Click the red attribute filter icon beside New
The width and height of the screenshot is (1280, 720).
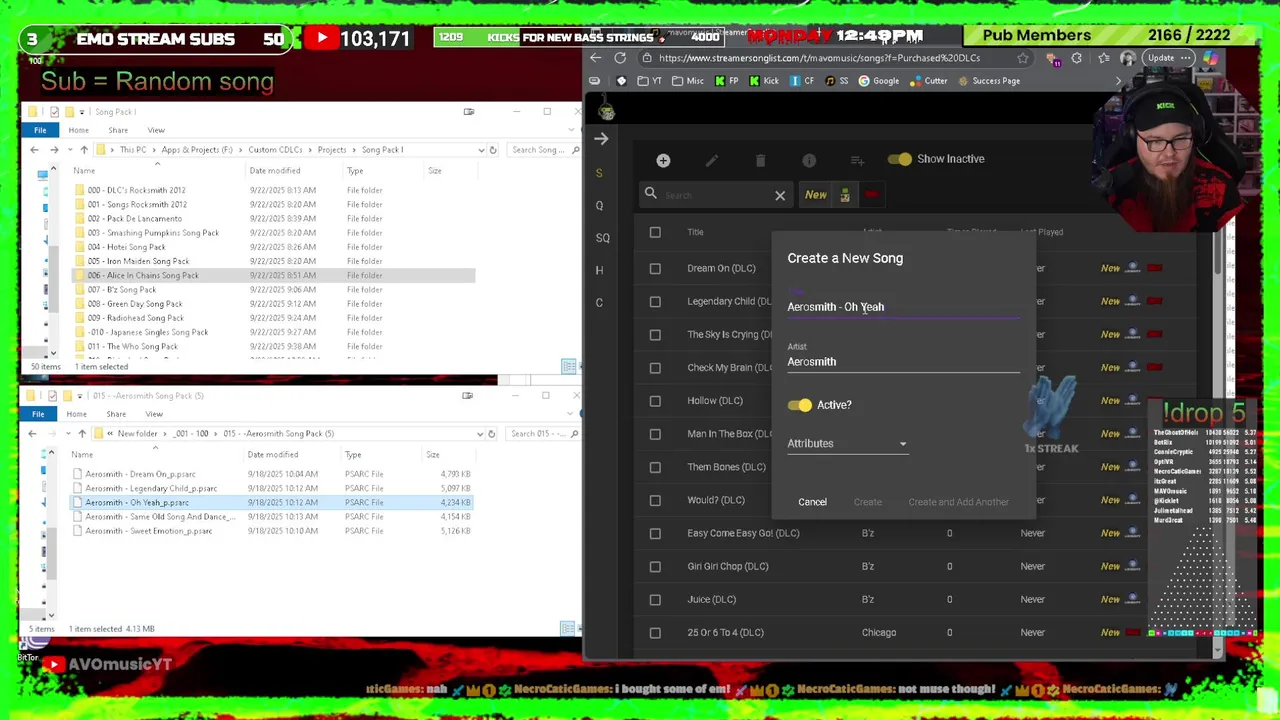872,195
